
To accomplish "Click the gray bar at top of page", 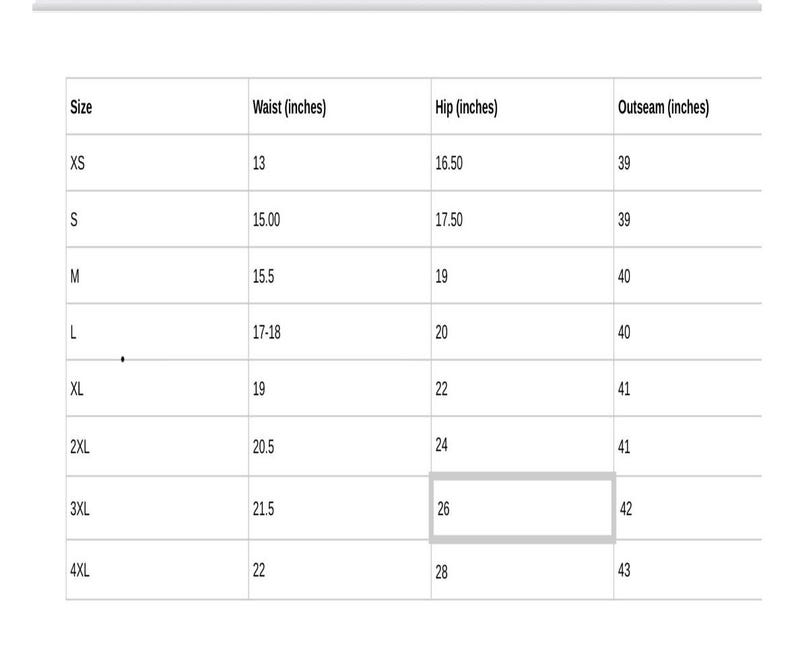I will point(397,6).
